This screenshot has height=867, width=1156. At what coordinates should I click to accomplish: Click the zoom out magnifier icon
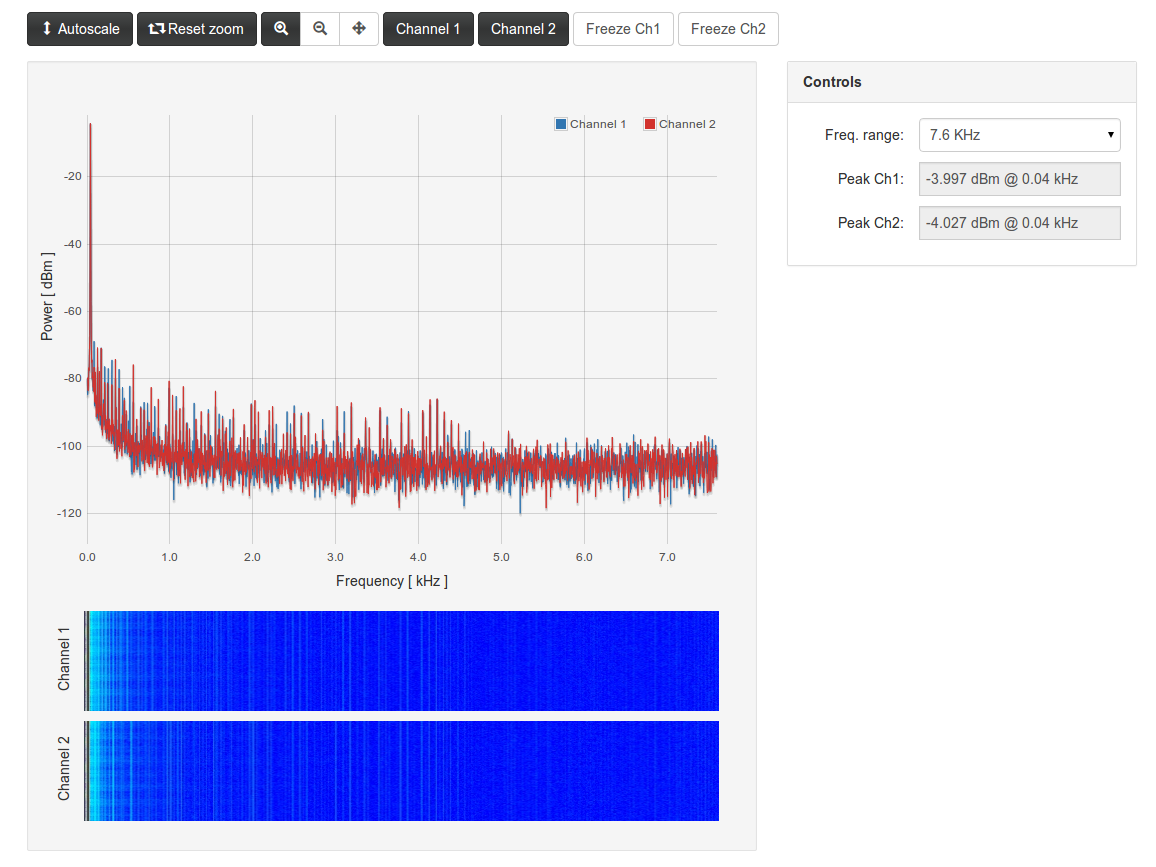coord(320,29)
